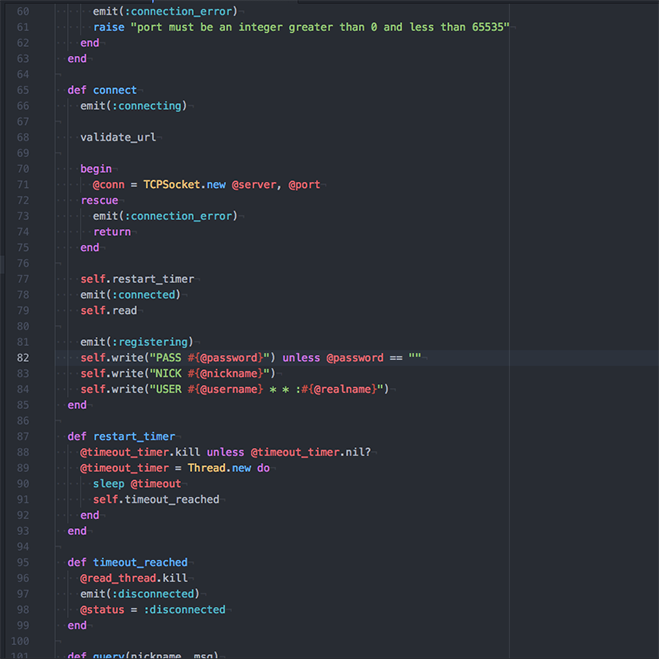The image size is (659, 659).
Task: Click 'emit(:connection_error)' on line 60
Action: click(165, 11)
